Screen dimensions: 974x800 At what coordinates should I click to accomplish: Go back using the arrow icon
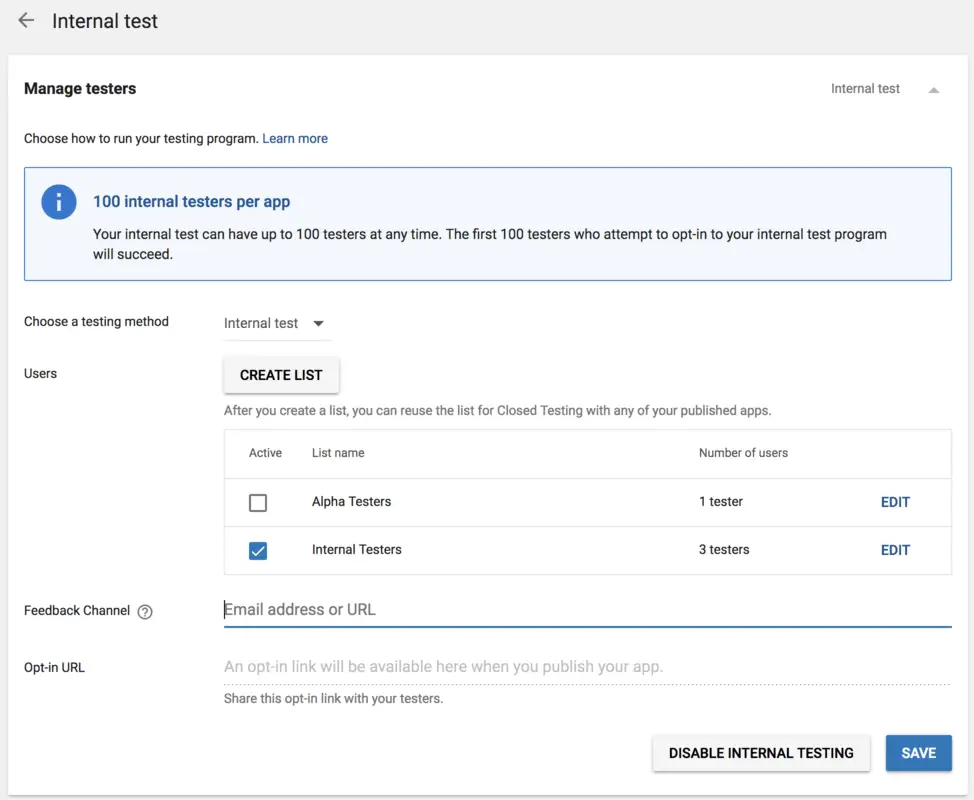[x=26, y=21]
